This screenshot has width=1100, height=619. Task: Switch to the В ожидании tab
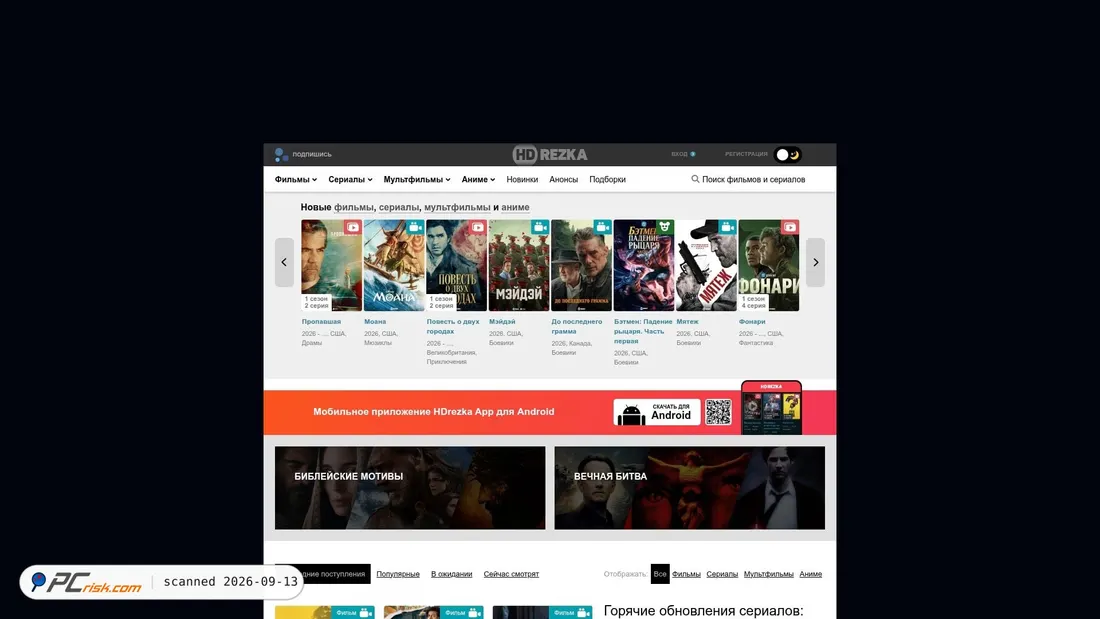coord(451,574)
